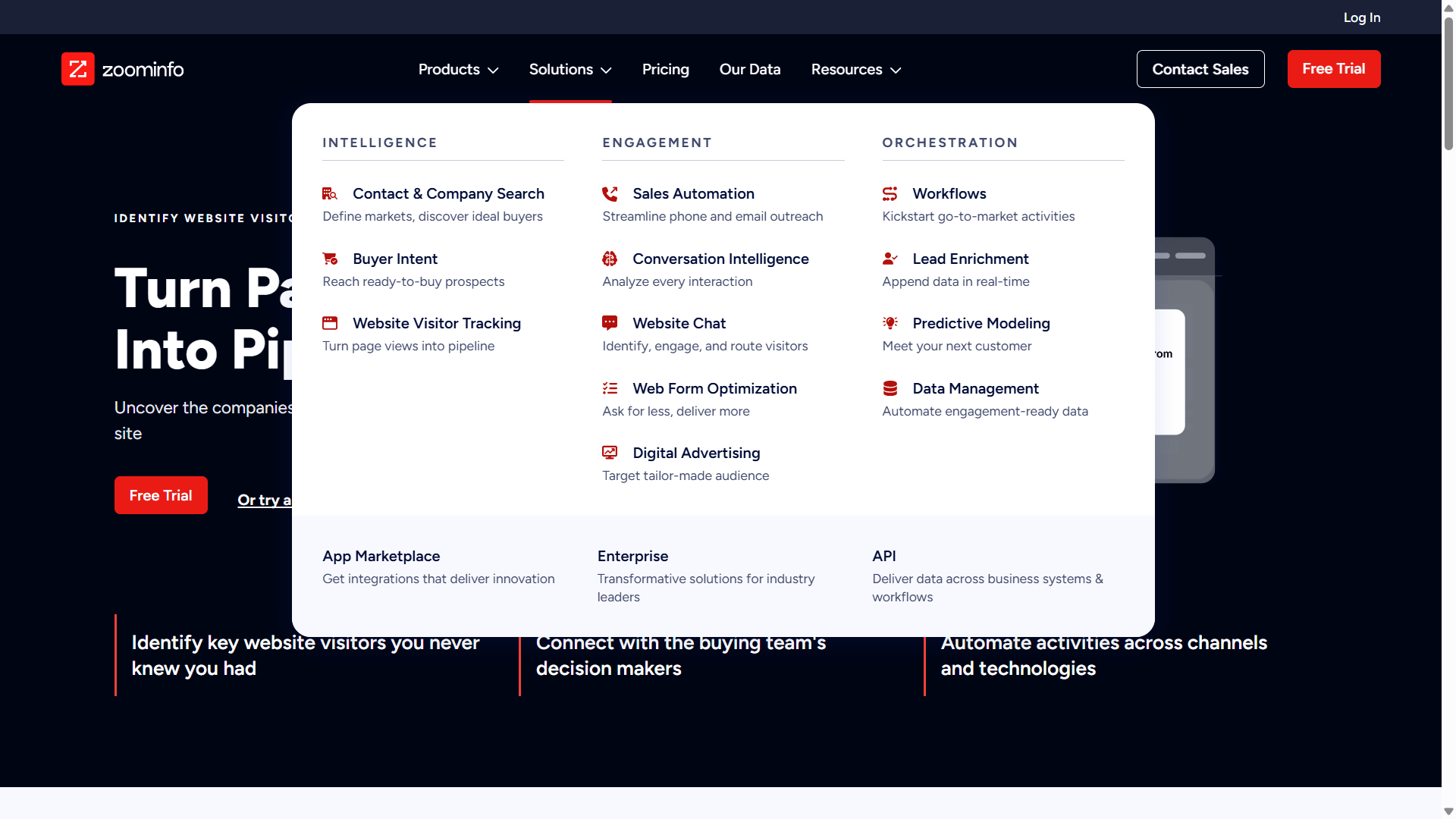Click 'Meet your next customer' text
Screen dimensions: 1456x819
click(956, 346)
